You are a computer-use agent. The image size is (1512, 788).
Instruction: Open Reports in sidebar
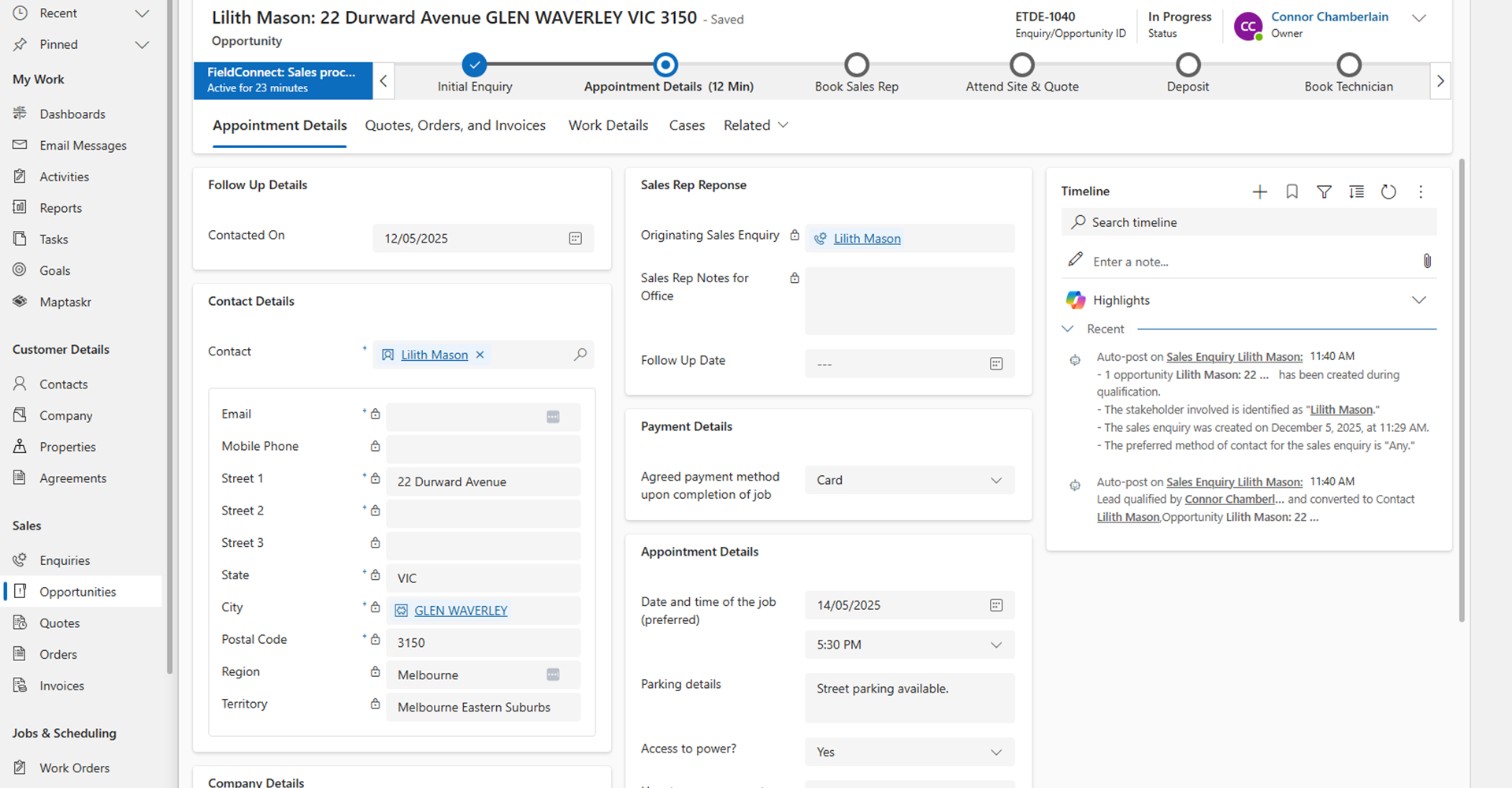[x=61, y=208]
